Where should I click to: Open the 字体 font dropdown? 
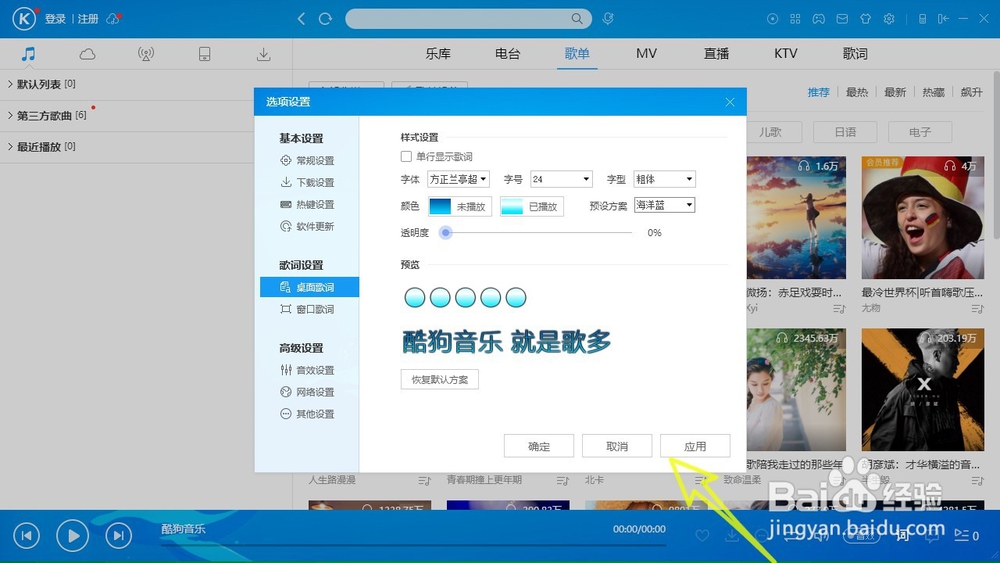tap(458, 179)
